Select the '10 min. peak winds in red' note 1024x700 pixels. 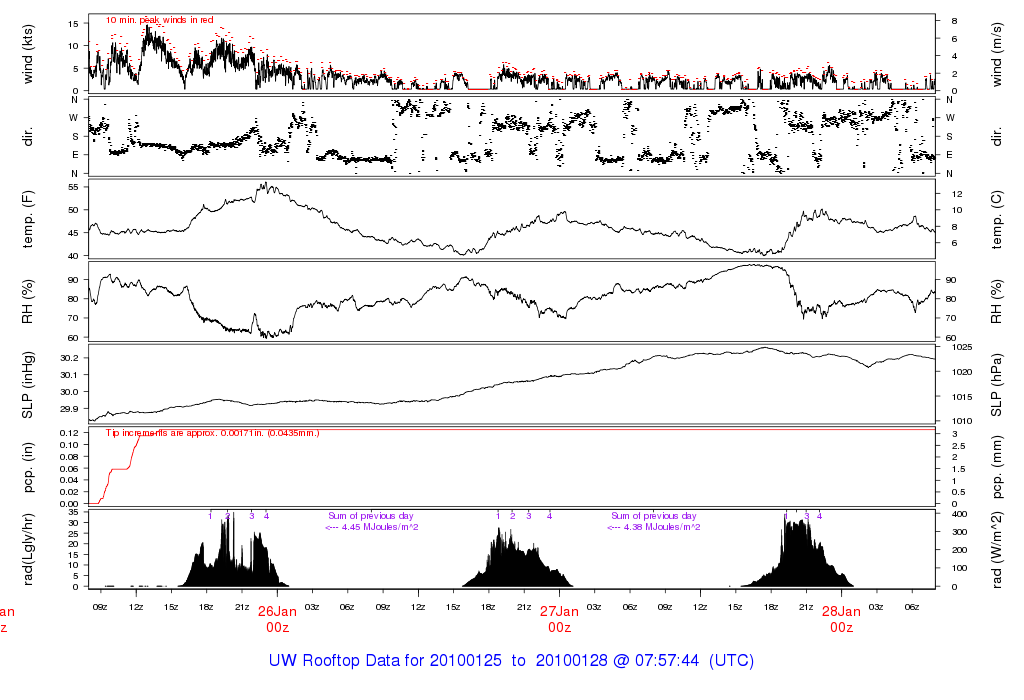[x=159, y=20]
